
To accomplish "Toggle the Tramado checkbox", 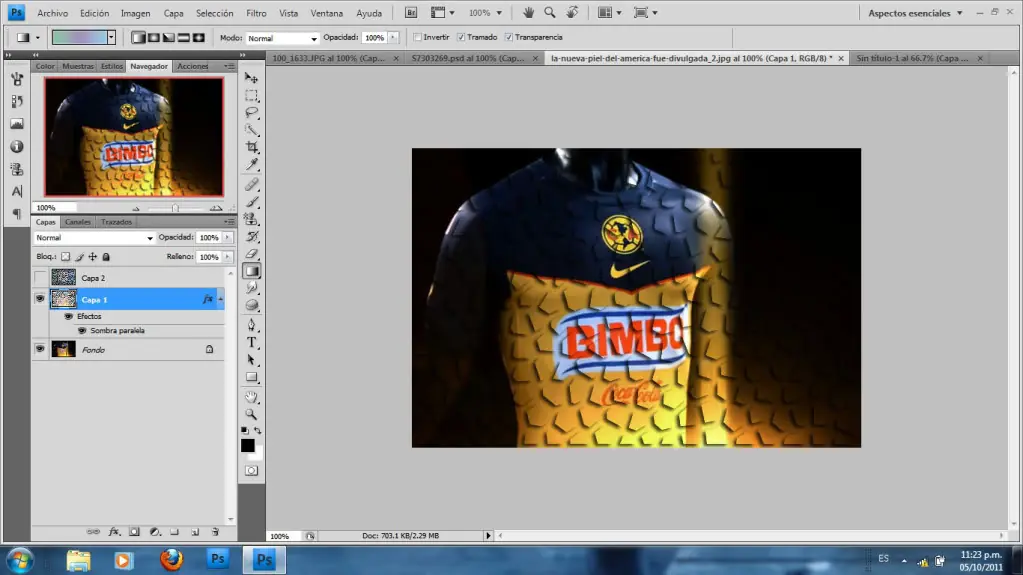I will (461, 37).
